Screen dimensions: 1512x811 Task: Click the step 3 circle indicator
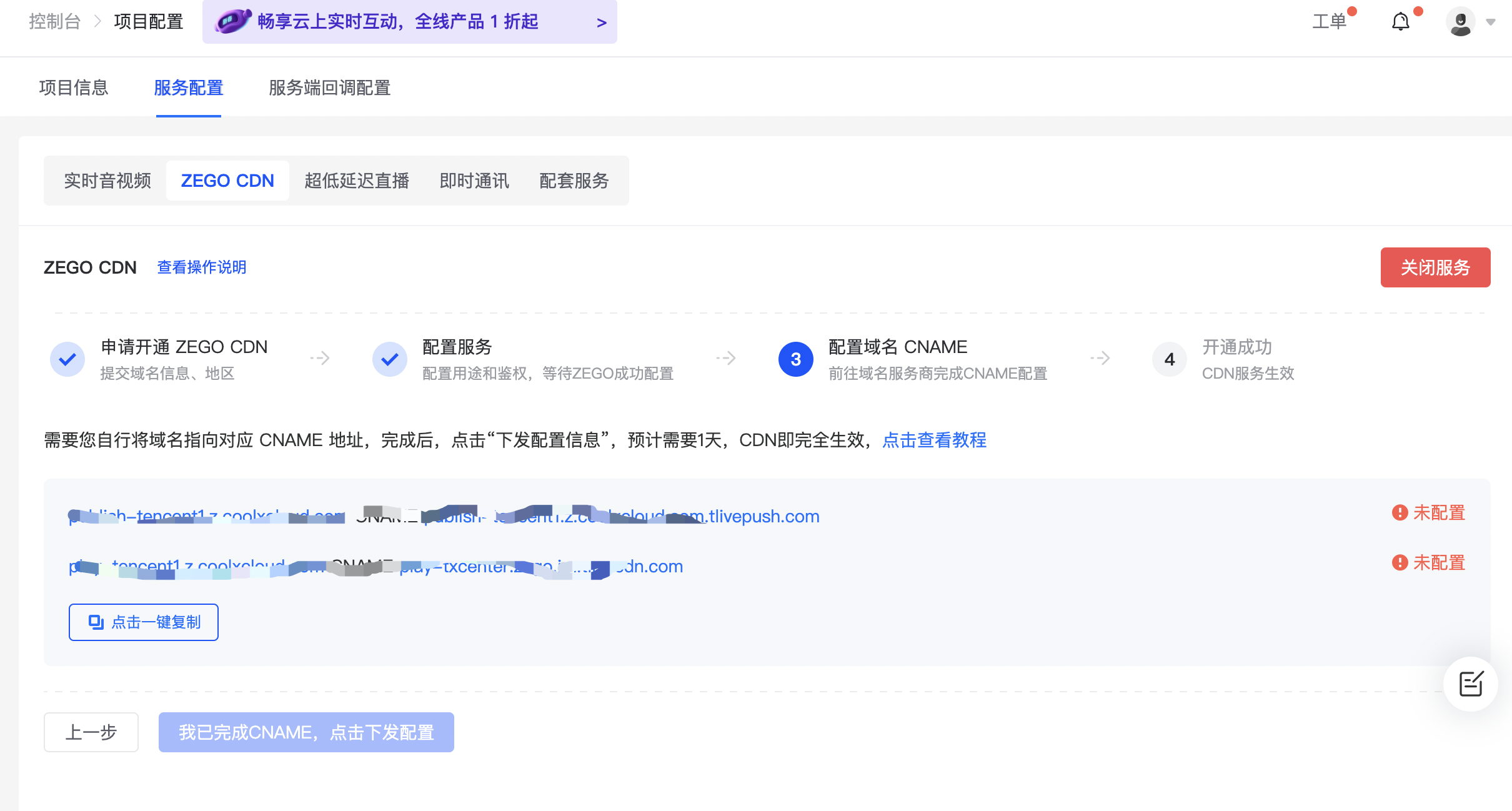pyautogui.click(x=795, y=359)
